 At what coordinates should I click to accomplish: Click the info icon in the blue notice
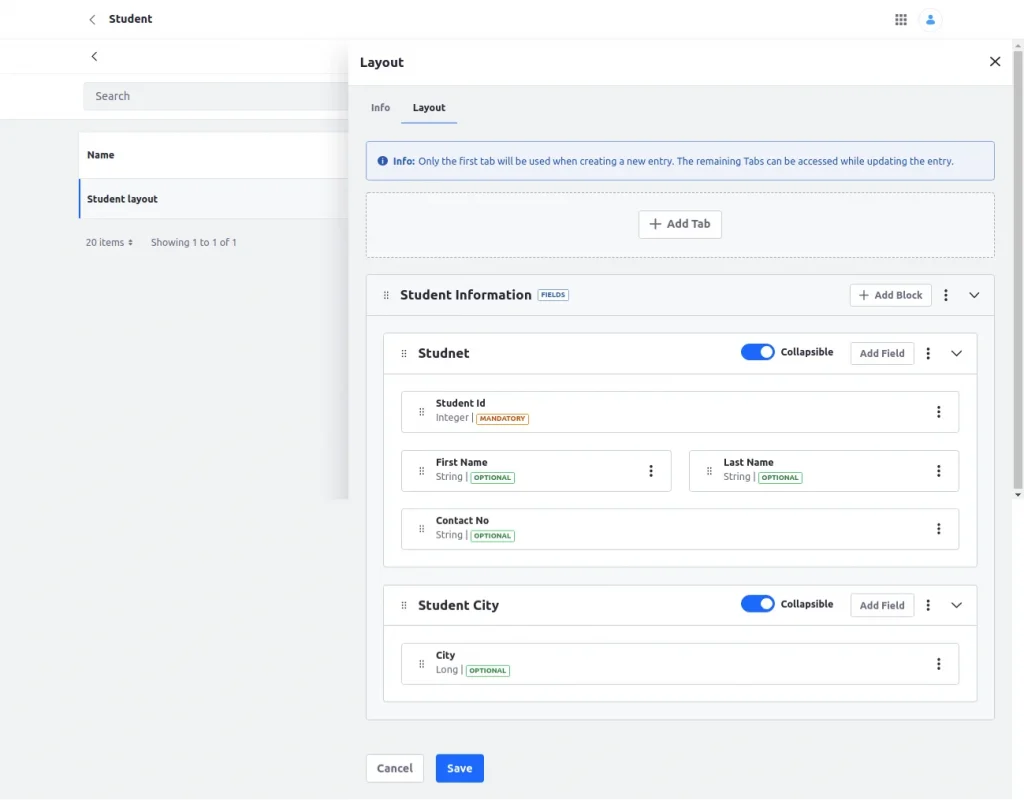pyautogui.click(x=383, y=161)
